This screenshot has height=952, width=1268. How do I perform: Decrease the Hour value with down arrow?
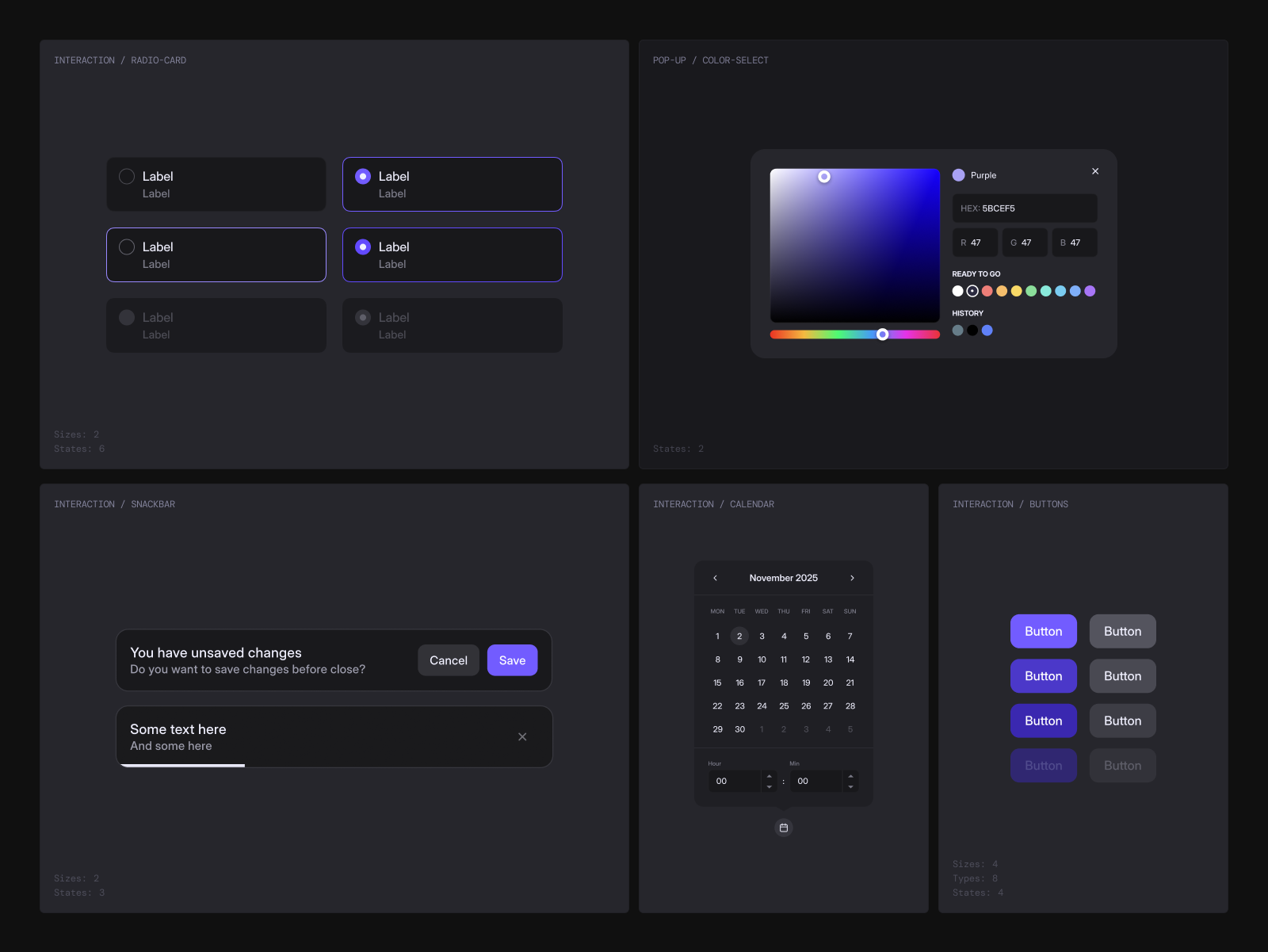770,786
